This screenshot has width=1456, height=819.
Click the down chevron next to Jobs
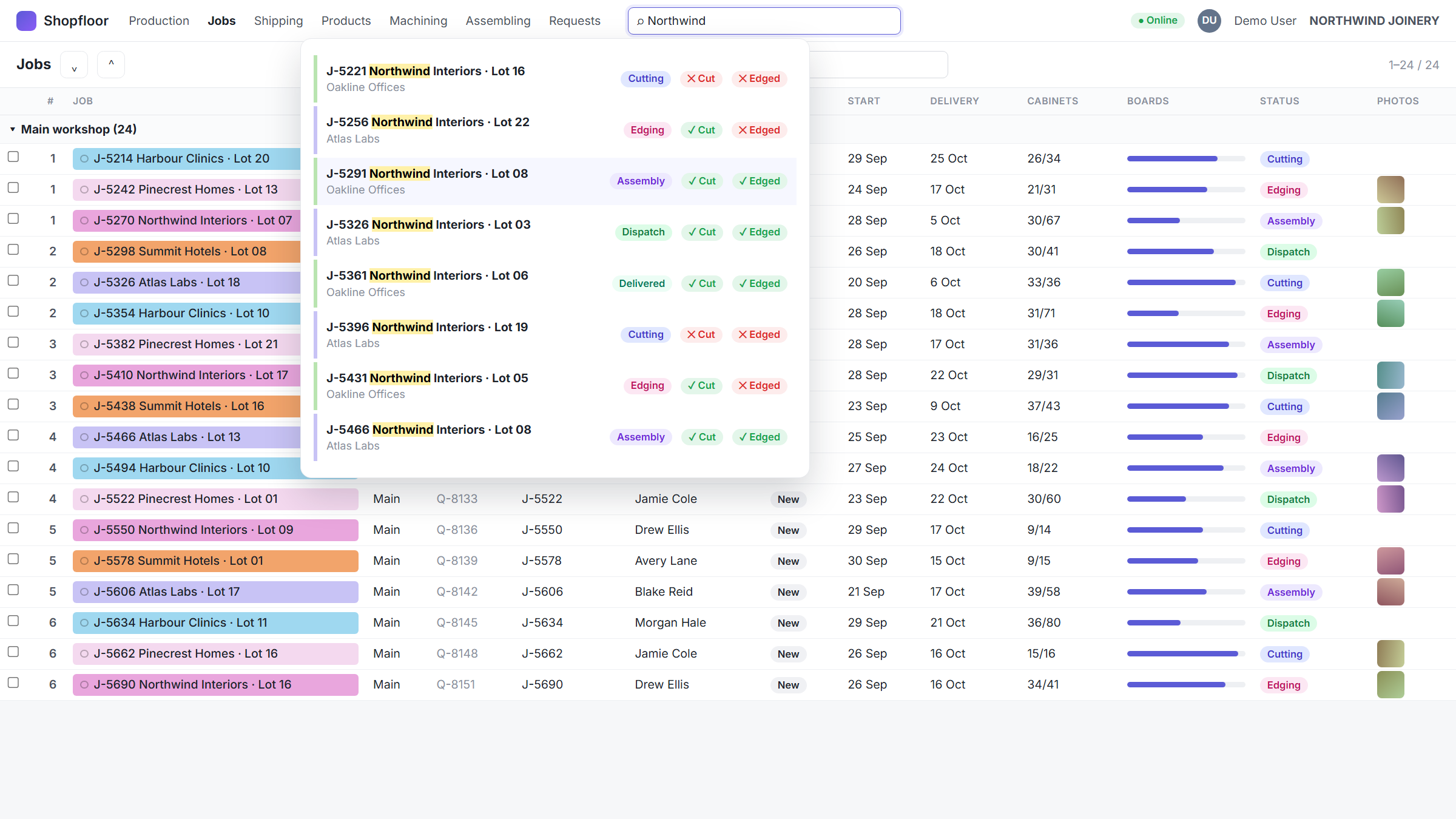click(x=74, y=64)
